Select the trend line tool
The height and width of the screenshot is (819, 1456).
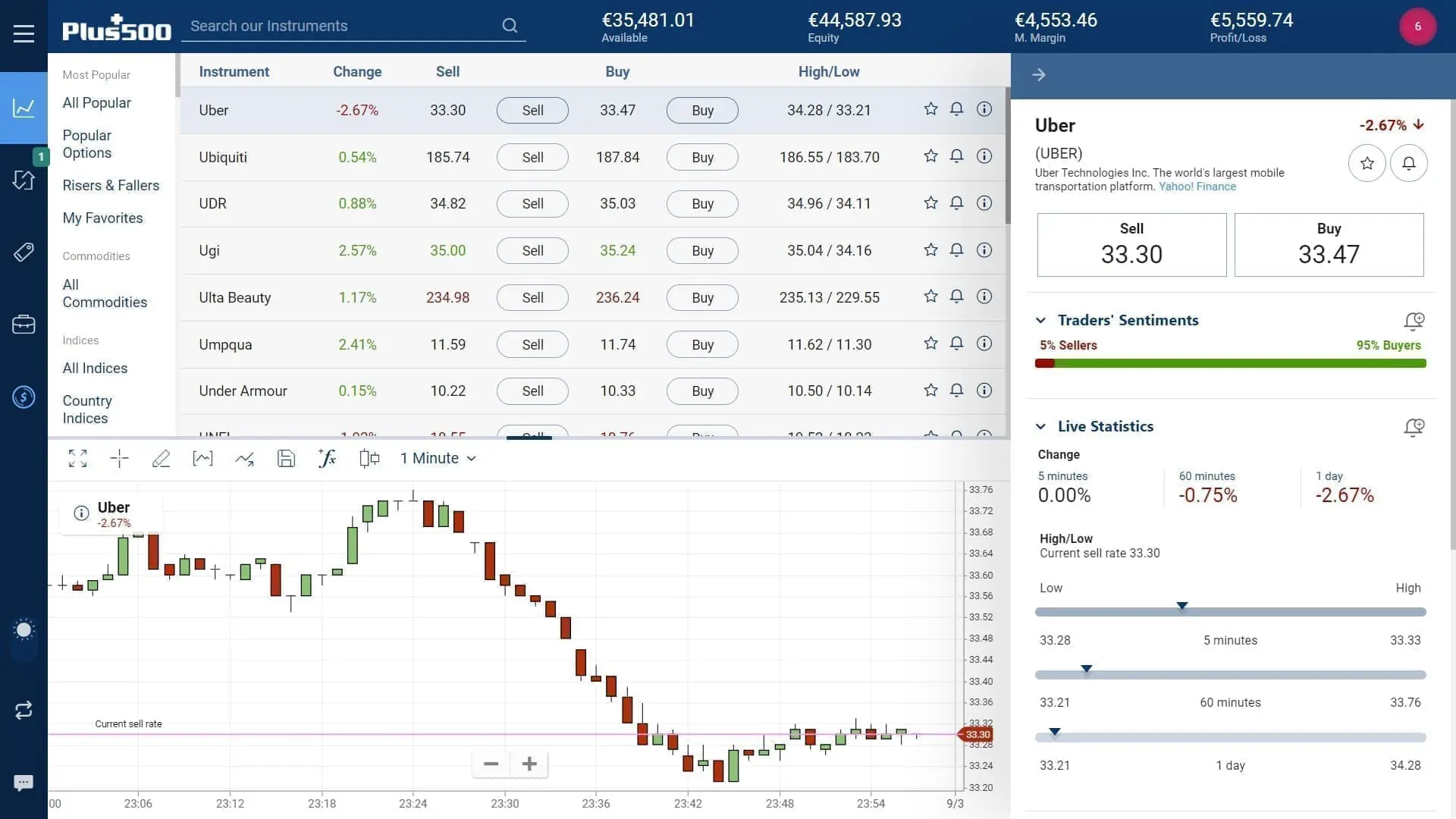coord(244,458)
